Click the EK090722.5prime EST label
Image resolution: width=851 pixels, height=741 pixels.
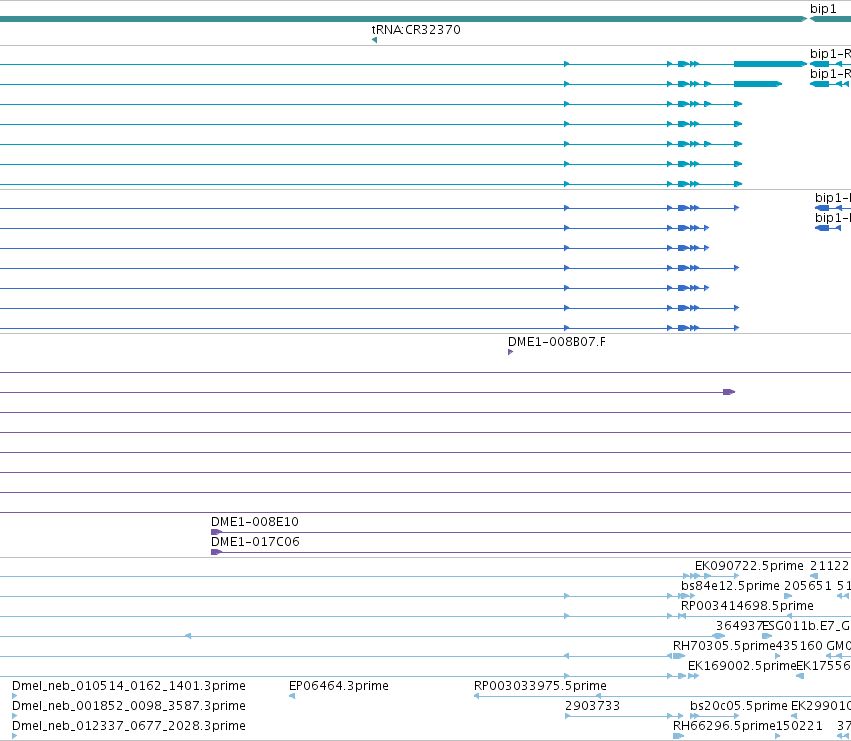click(x=749, y=566)
